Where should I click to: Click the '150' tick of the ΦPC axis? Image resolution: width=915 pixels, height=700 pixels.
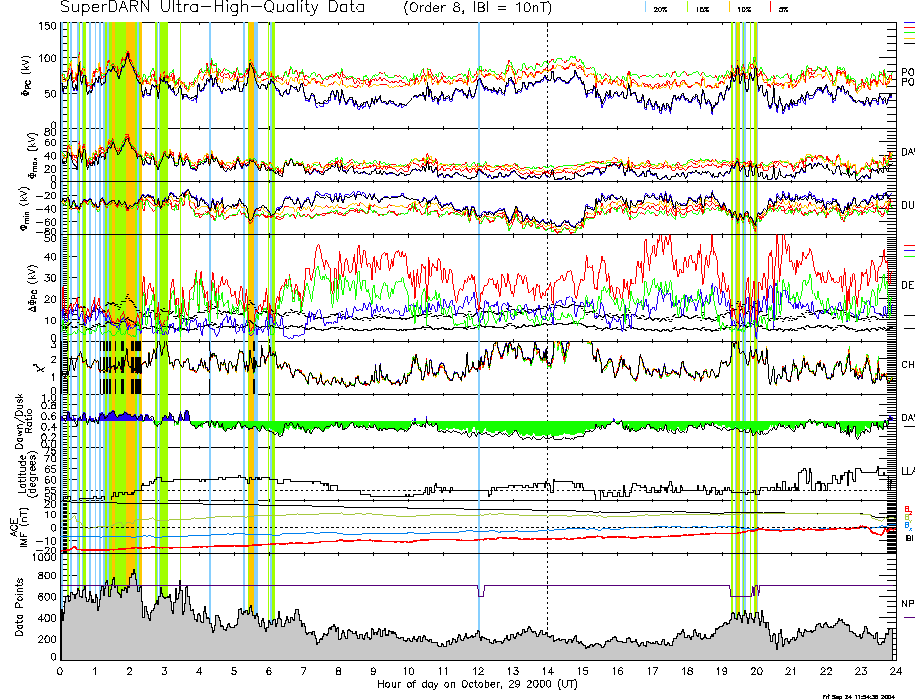pyautogui.click(x=47, y=26)
